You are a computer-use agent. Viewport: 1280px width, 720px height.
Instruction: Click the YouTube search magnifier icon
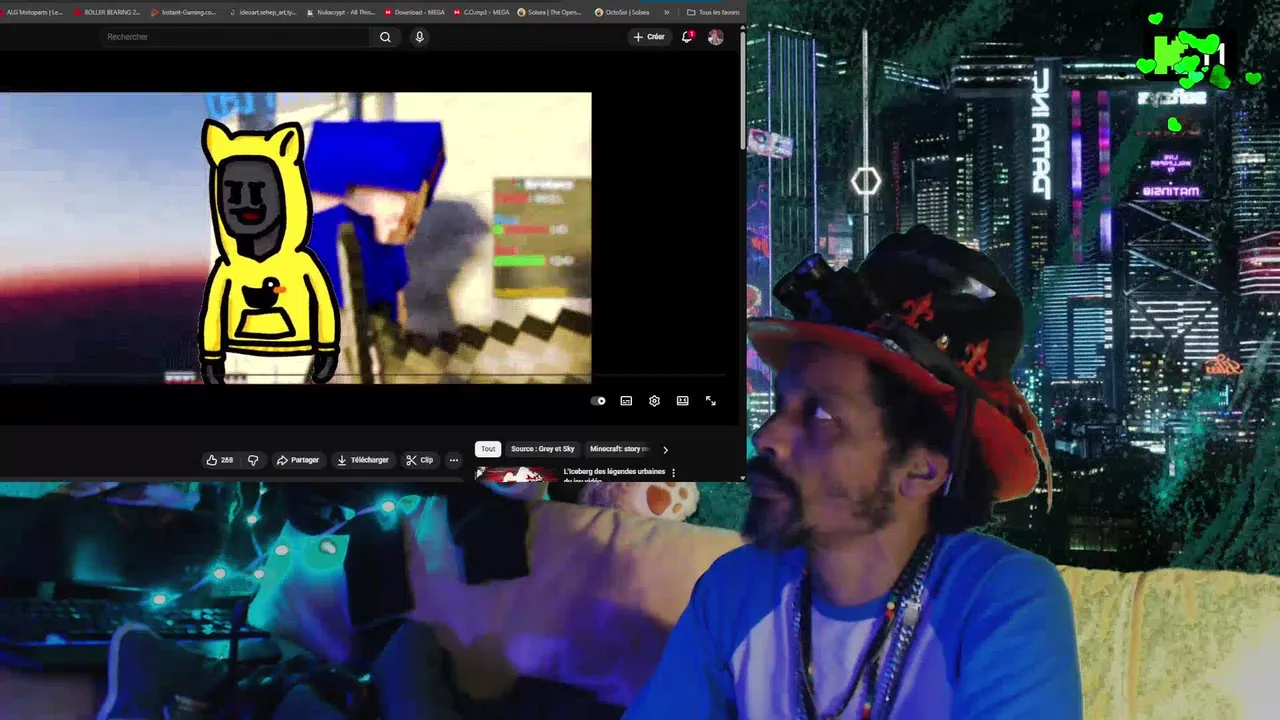coord(385,37)
